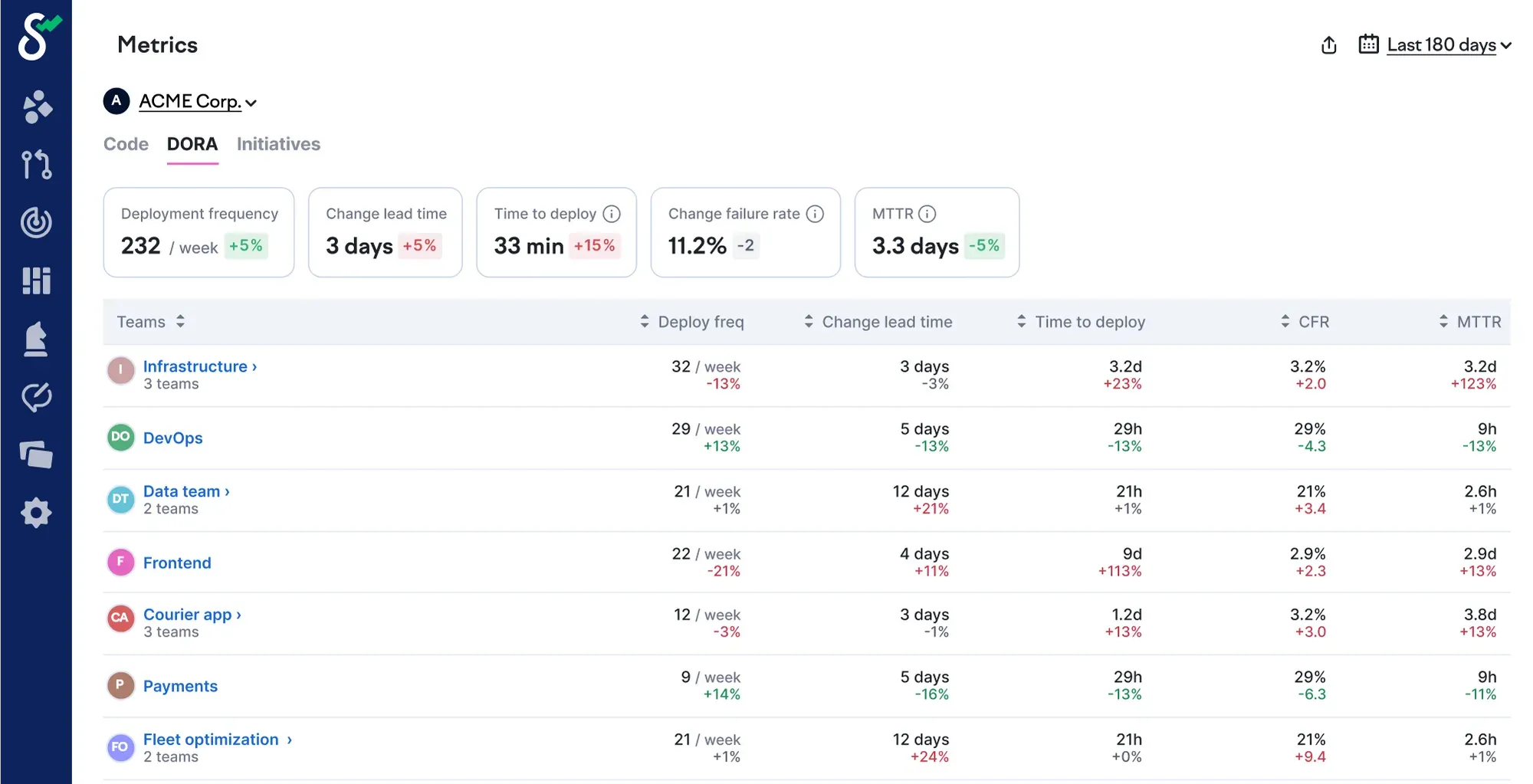Open the calendar icon next to Last 180 days
Screen dimensions: 1533x784
(1367, 44)
